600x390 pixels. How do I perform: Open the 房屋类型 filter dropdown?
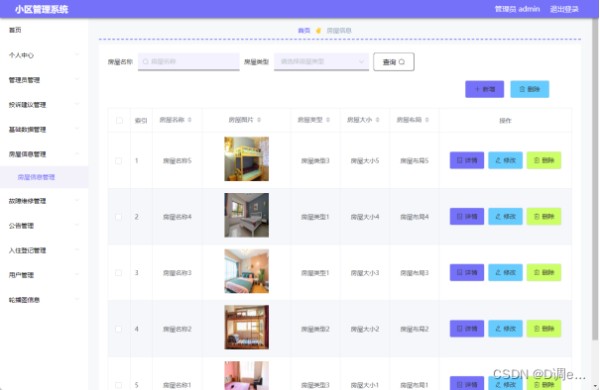click(x=321, y=62)
